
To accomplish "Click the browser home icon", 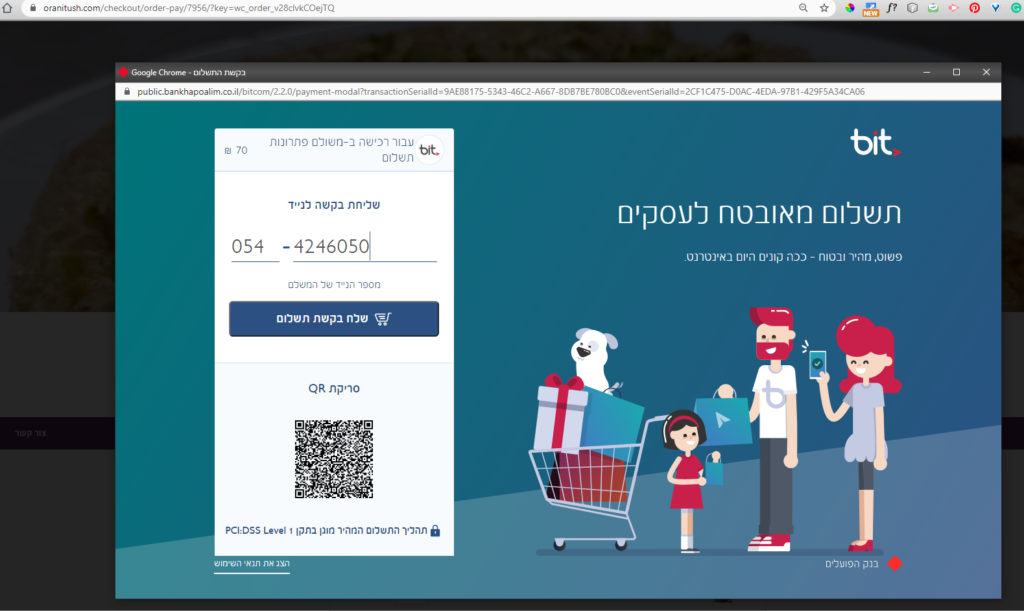I will point(7,8).
